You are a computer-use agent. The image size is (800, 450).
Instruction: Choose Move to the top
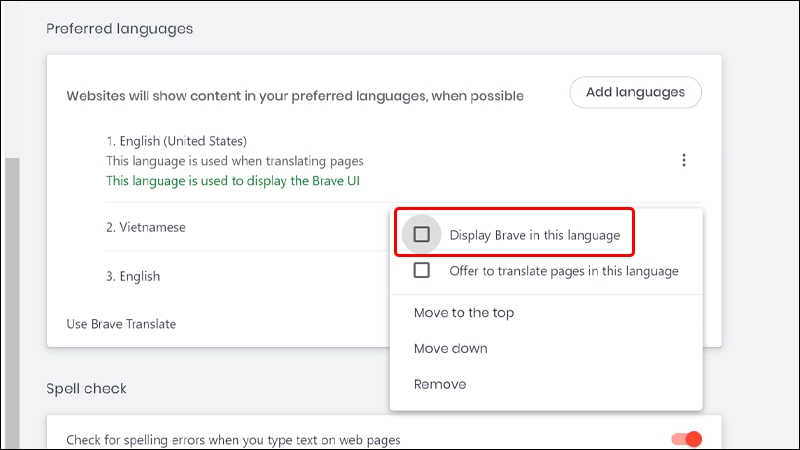[x=464, y=313]
